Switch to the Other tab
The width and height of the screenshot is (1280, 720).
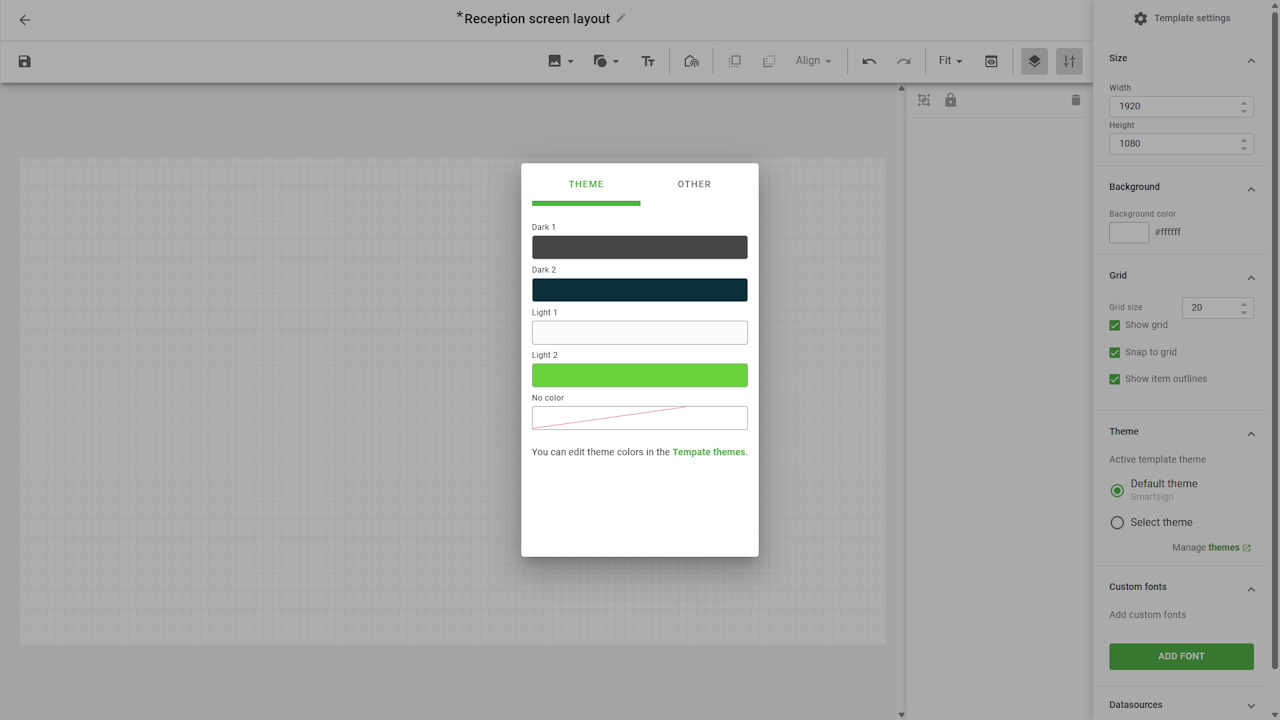tap(694, 184)
